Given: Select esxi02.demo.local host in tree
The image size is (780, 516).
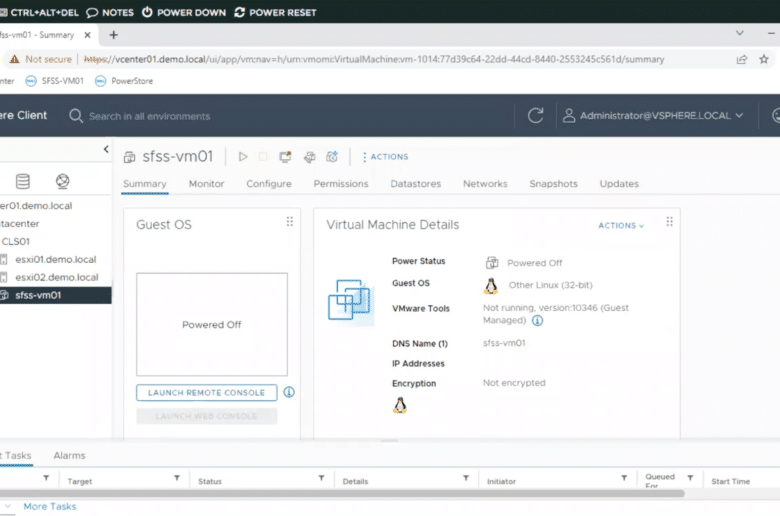Looking at the screenshot, I should 56,277.
